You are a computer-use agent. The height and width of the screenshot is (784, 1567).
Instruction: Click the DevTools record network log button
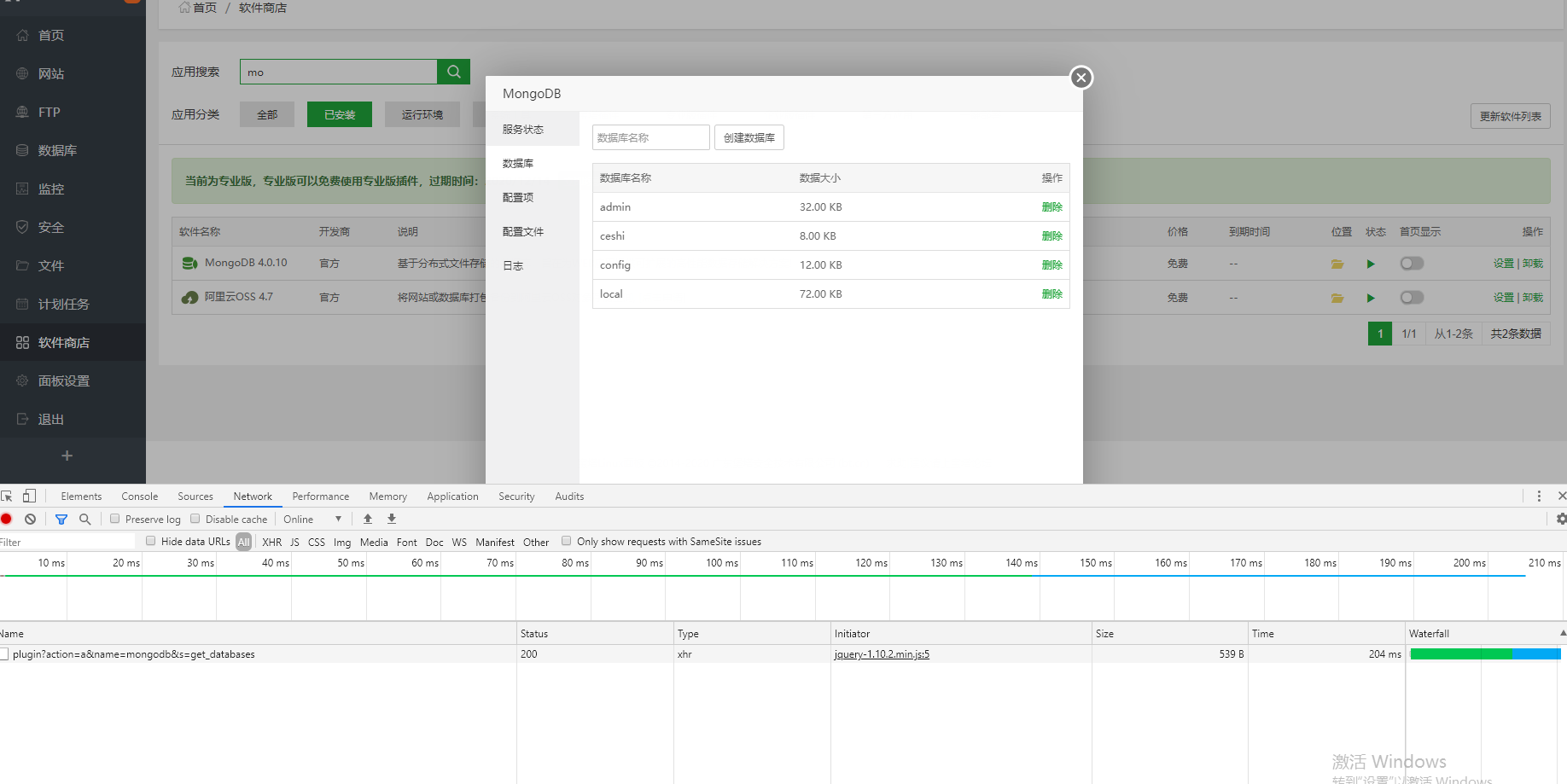pos(6,519)
